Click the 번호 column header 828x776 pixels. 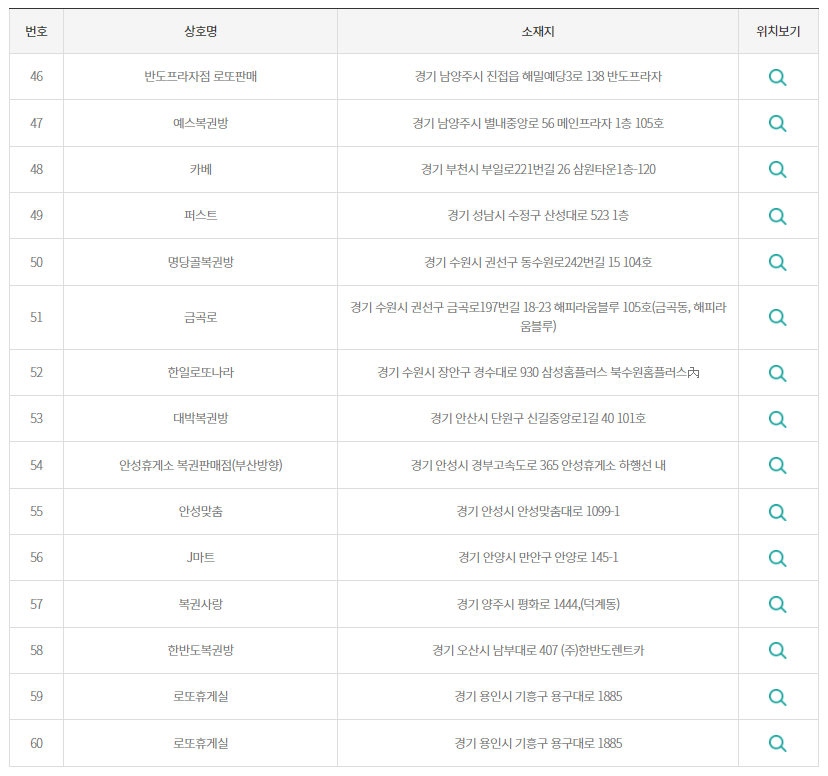[36, 32]
